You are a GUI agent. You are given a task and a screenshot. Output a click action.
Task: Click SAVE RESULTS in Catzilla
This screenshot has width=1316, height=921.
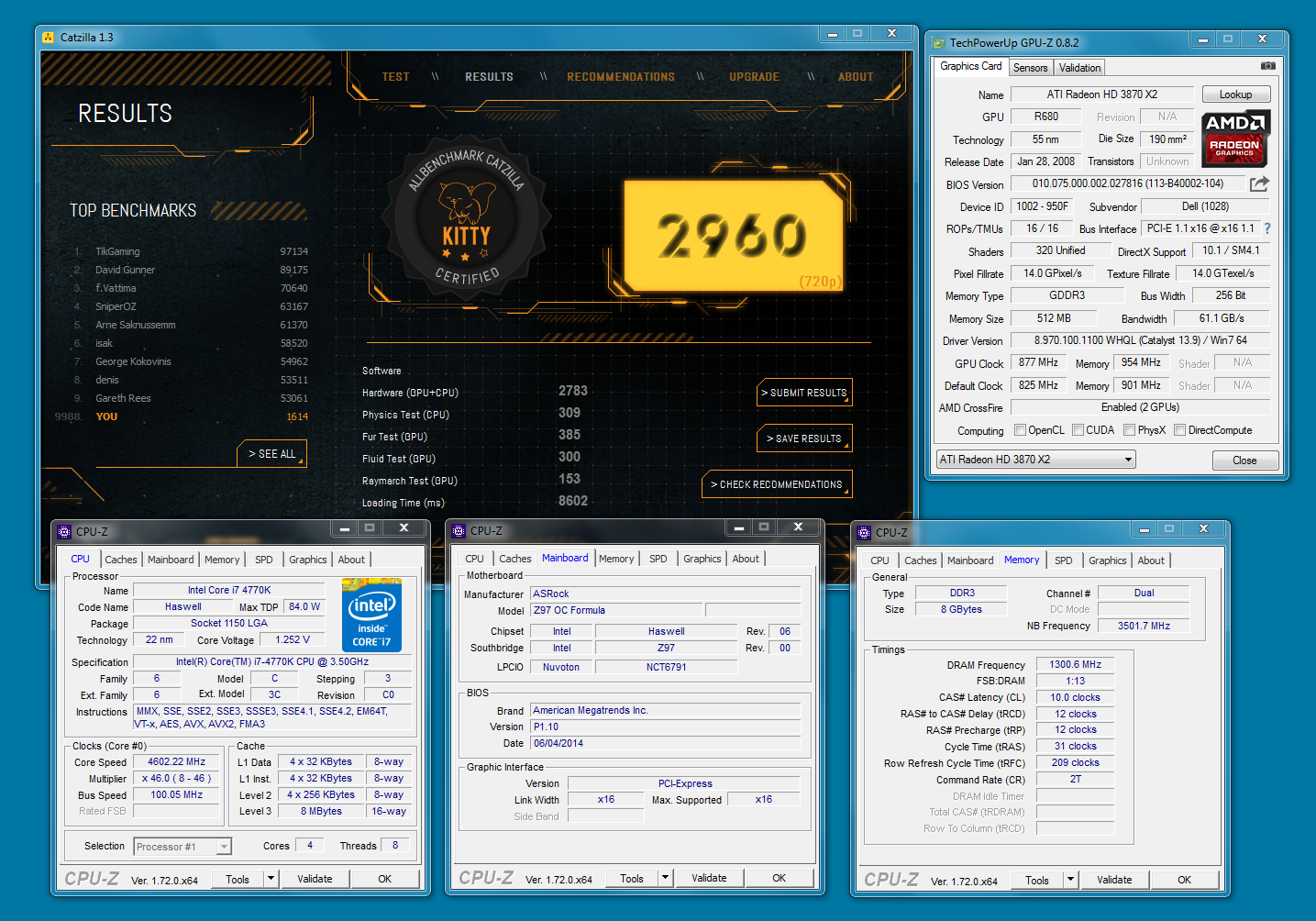(x=805, y=438)
